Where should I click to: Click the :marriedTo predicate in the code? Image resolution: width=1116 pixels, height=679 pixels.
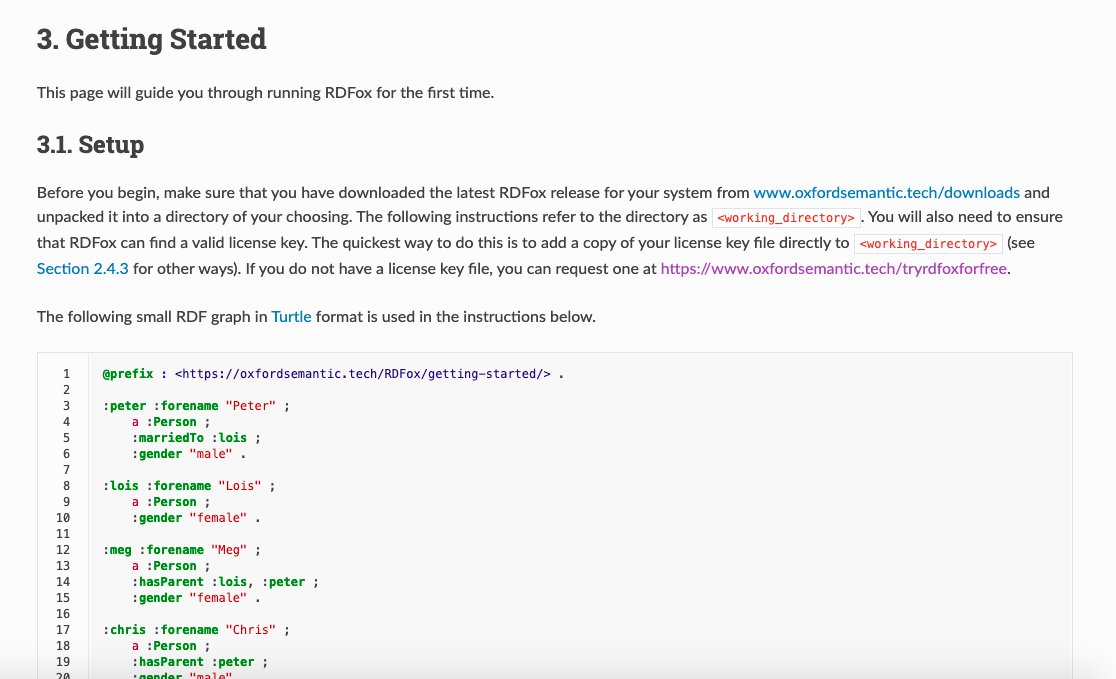click(168, 438)
